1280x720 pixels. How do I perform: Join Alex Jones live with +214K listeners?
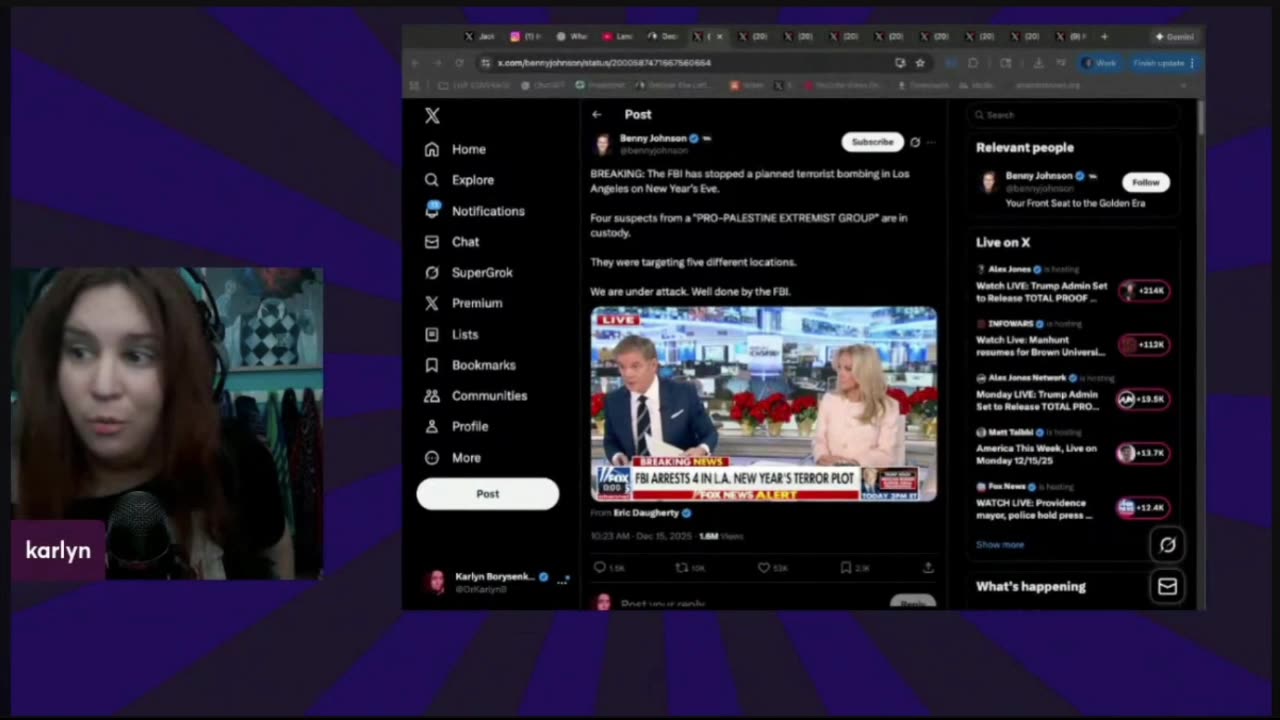coord(1144,291)
